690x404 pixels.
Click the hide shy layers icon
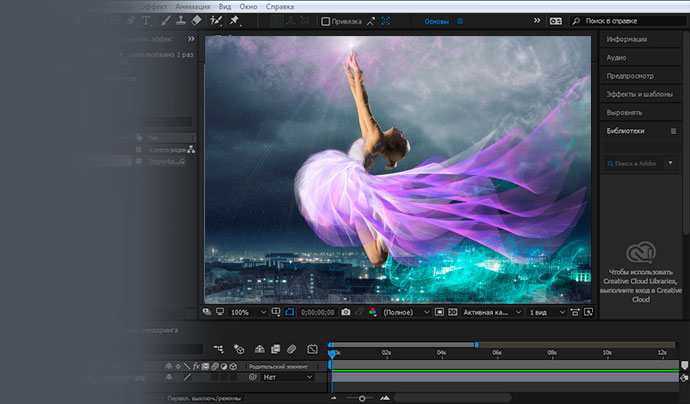tap(260, 349)
